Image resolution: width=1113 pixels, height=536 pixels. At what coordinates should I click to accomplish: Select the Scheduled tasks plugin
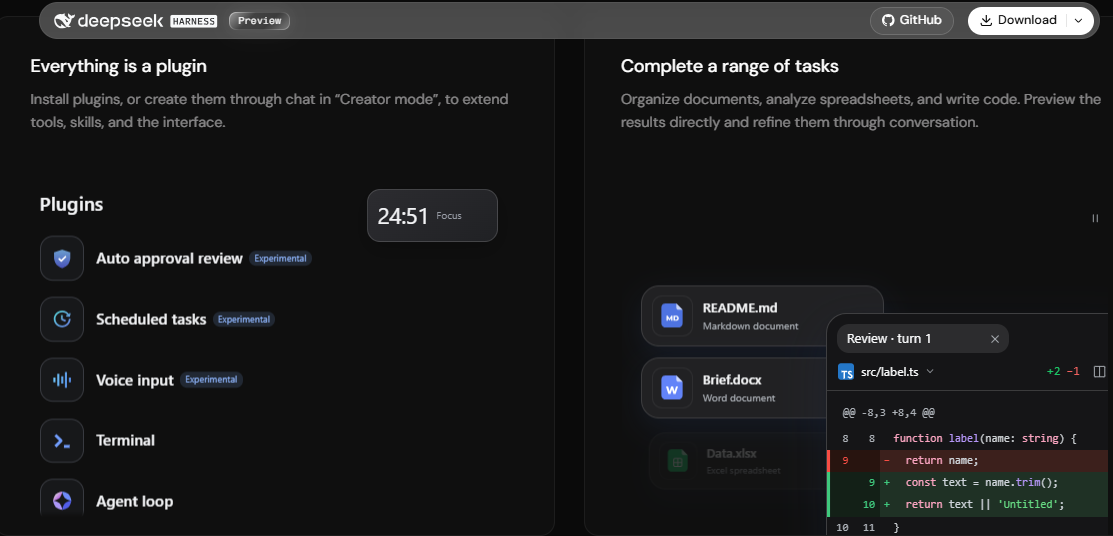tap(151, 319)
